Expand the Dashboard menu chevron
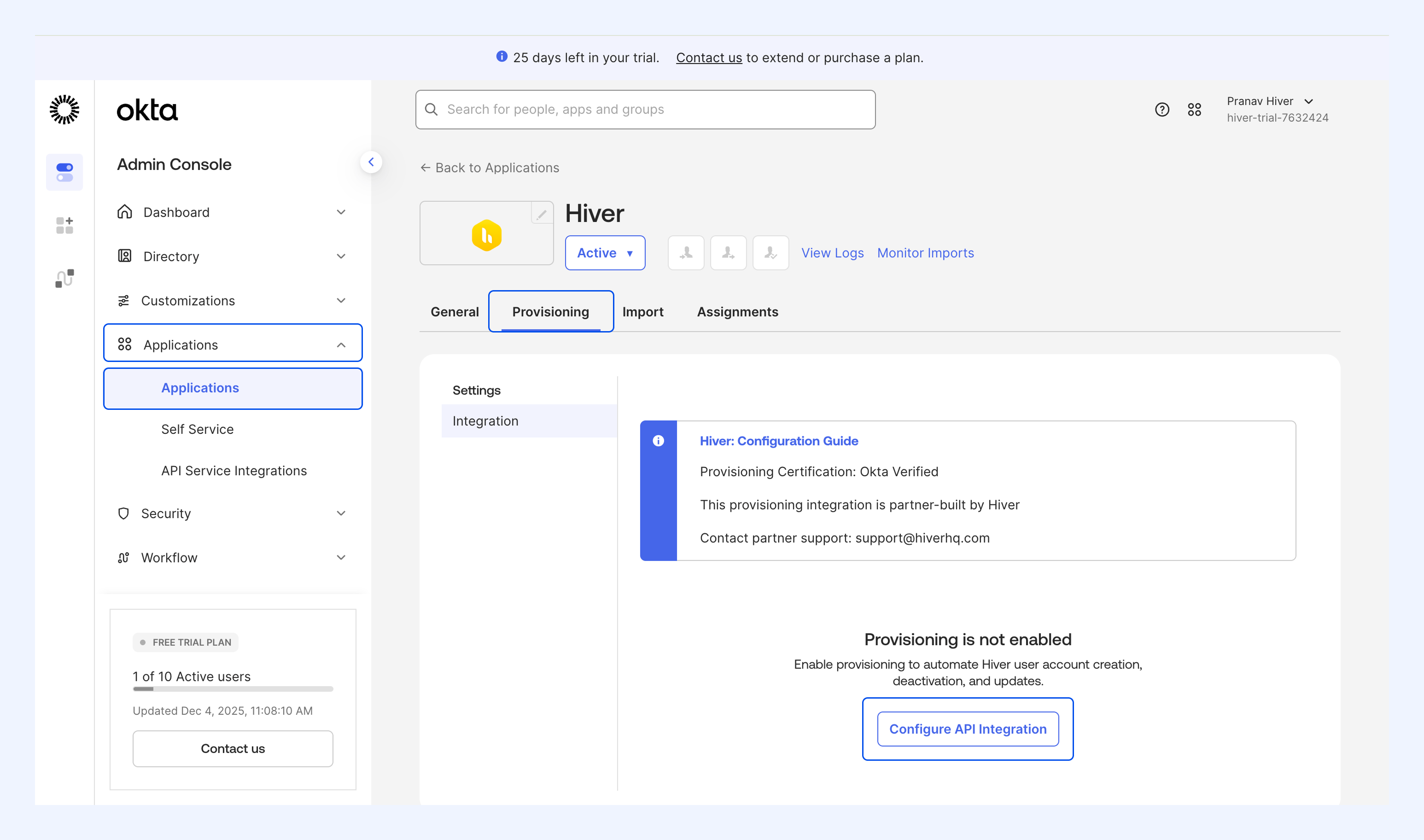 point(341,212)
